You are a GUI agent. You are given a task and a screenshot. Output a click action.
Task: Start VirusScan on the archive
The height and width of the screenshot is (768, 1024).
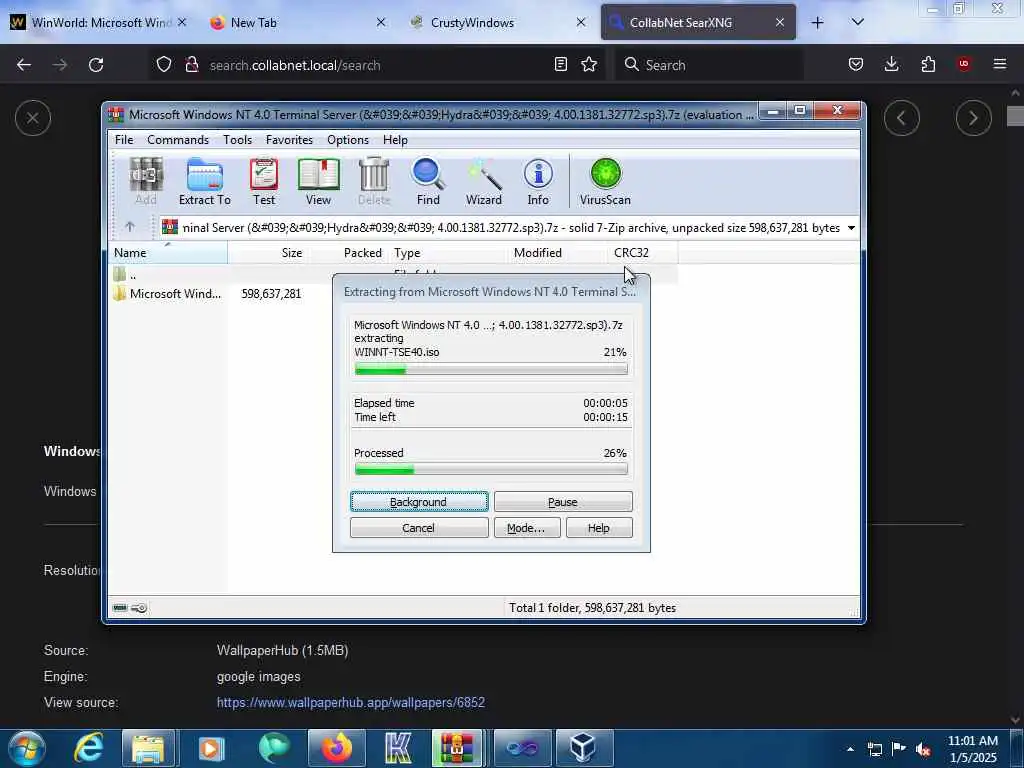(605, 182)
